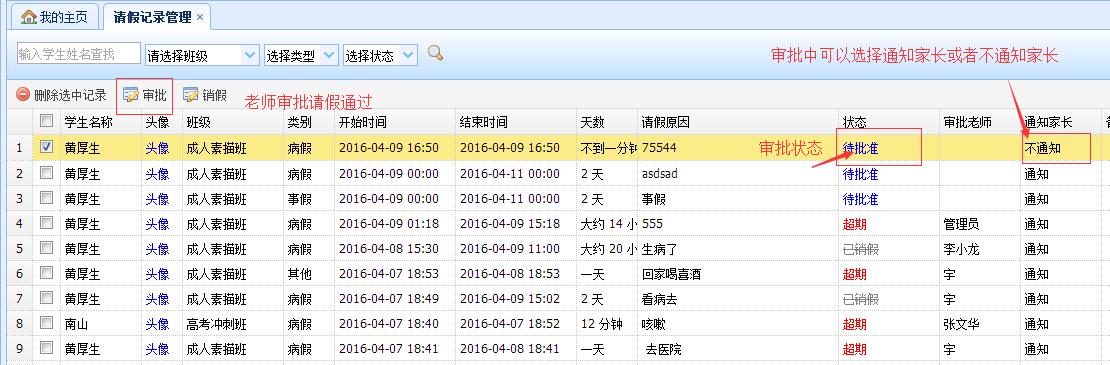
Task: Tick the checkbox for row 8 南山
Action: (47, 323)
